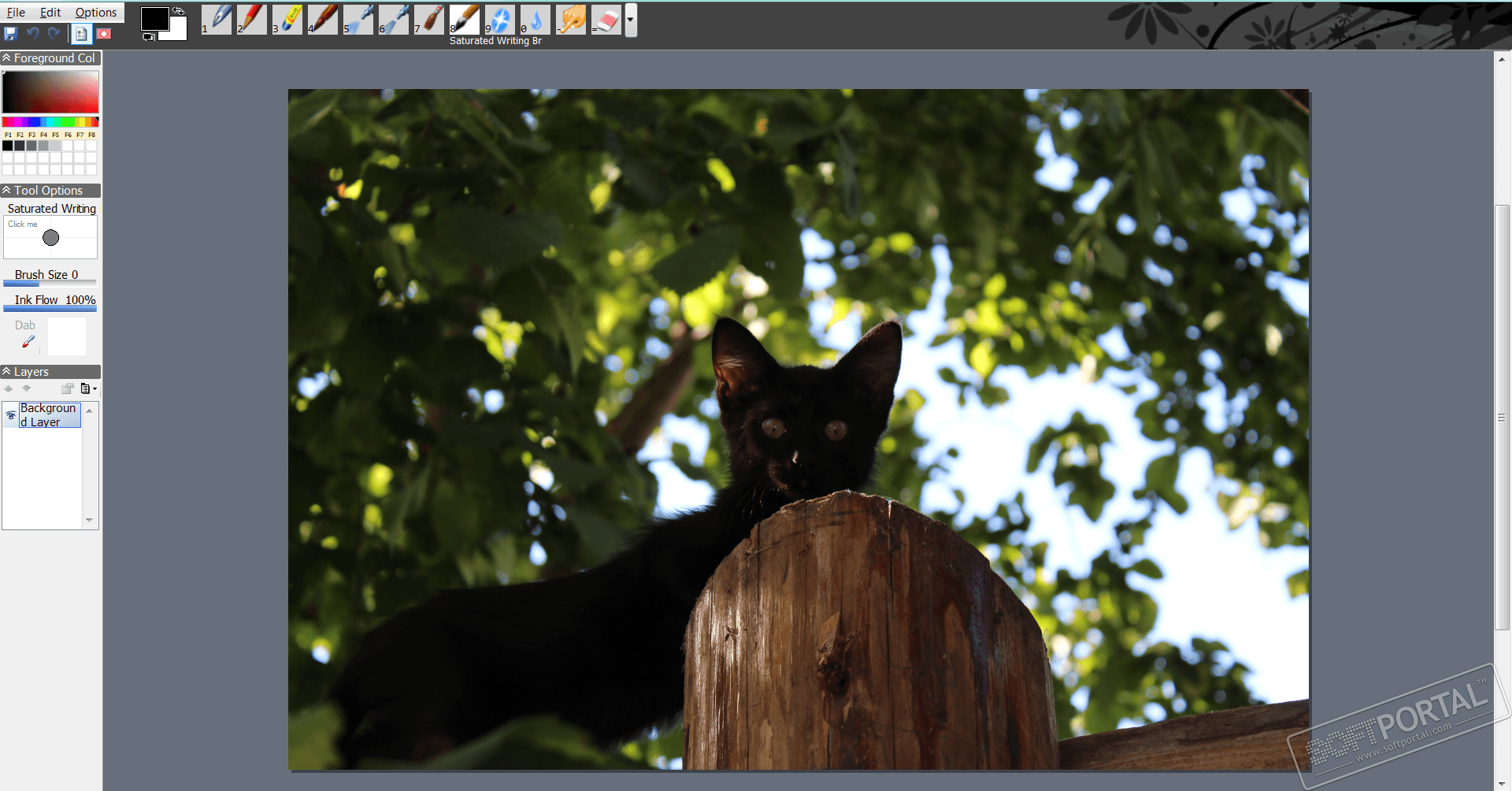Image resolution: width=1512 pixels, height=791 pixels.
Task: Select the airbrush tool numbered 5
Action: pos(358,20)
